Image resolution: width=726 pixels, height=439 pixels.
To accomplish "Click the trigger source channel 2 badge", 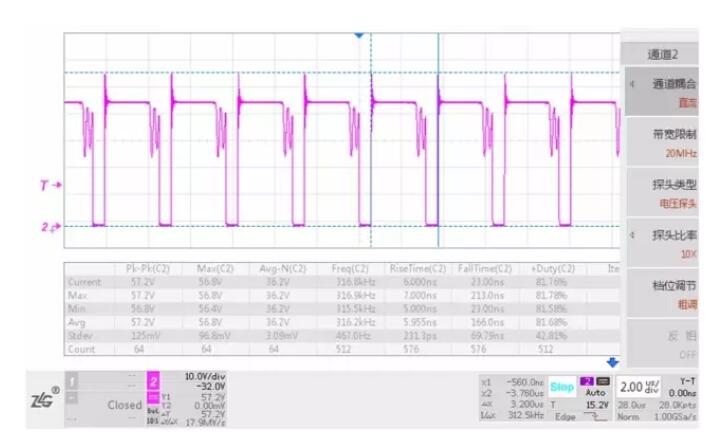I will (x=589, y=381).
